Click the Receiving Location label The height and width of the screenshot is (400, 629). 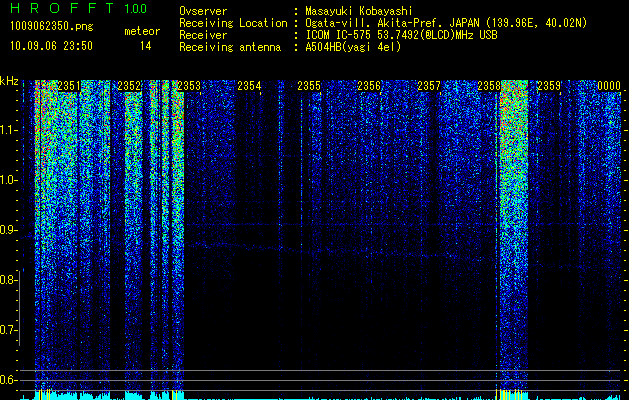[233, 23]
